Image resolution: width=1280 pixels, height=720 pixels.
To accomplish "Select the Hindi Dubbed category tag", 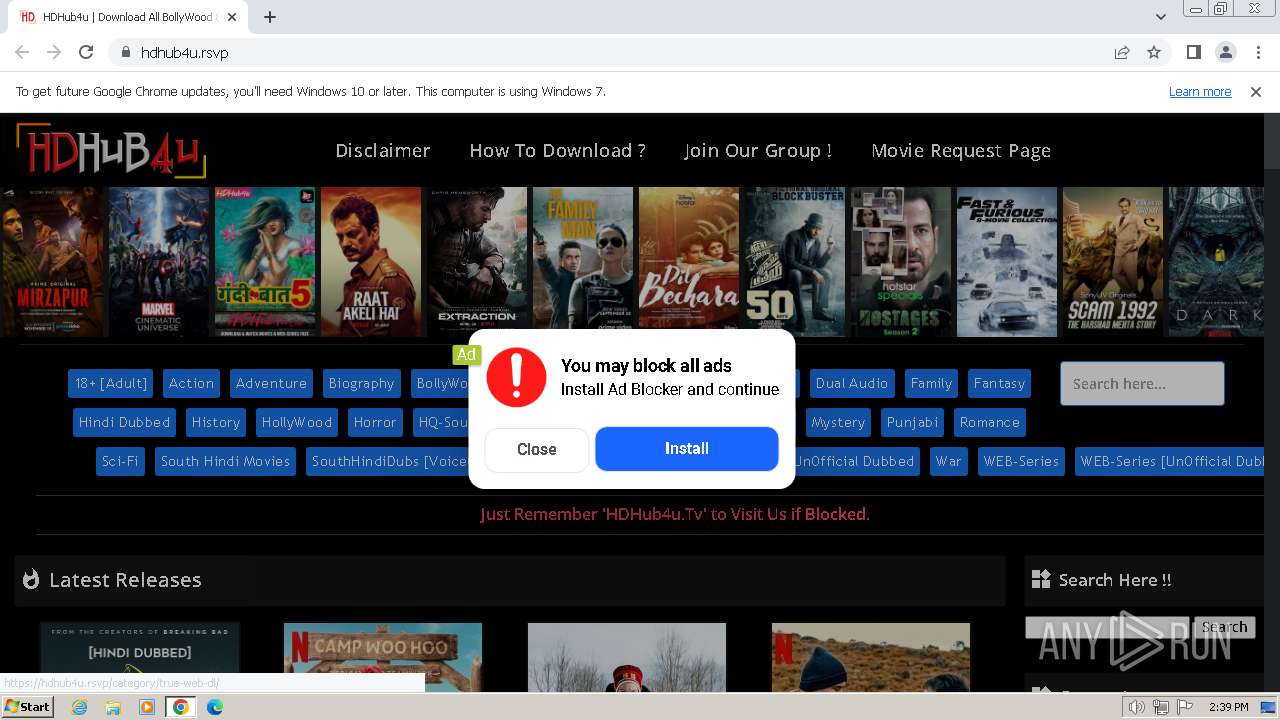I will [x=125, y=423].
